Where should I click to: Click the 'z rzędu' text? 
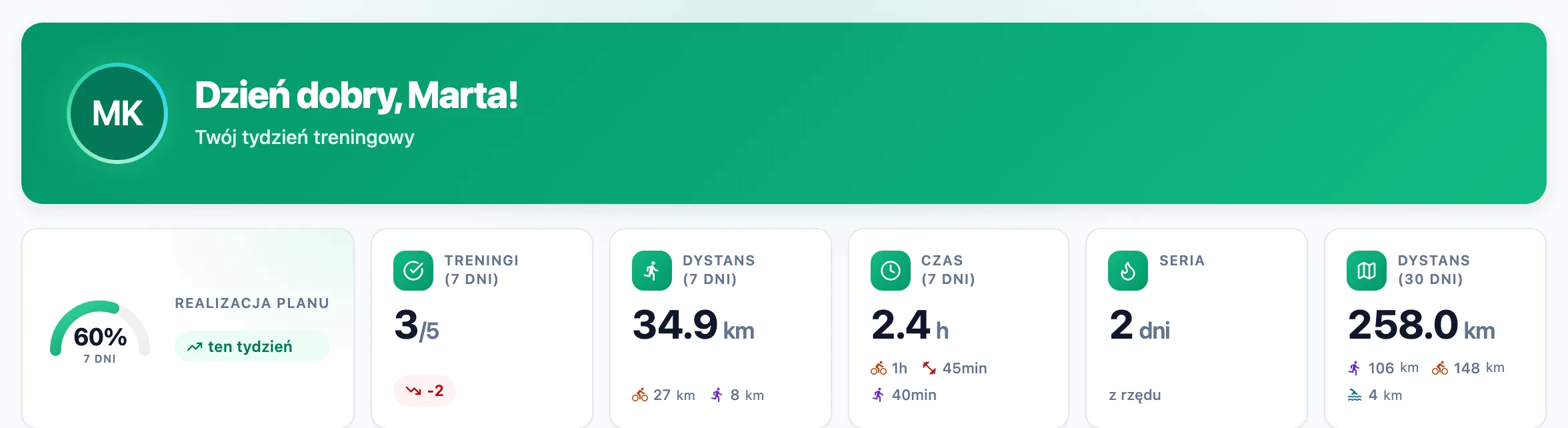[x=1135, y=395]
